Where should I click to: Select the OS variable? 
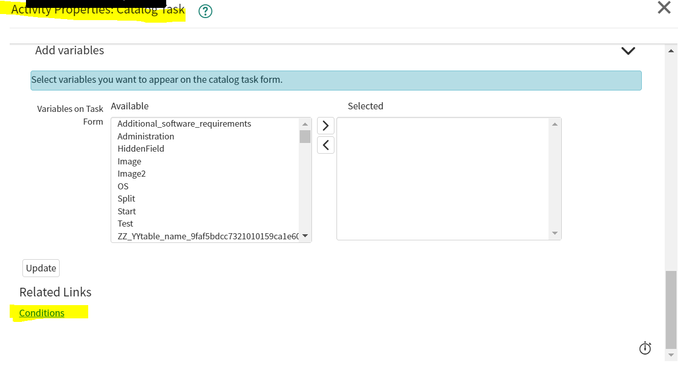123,186
